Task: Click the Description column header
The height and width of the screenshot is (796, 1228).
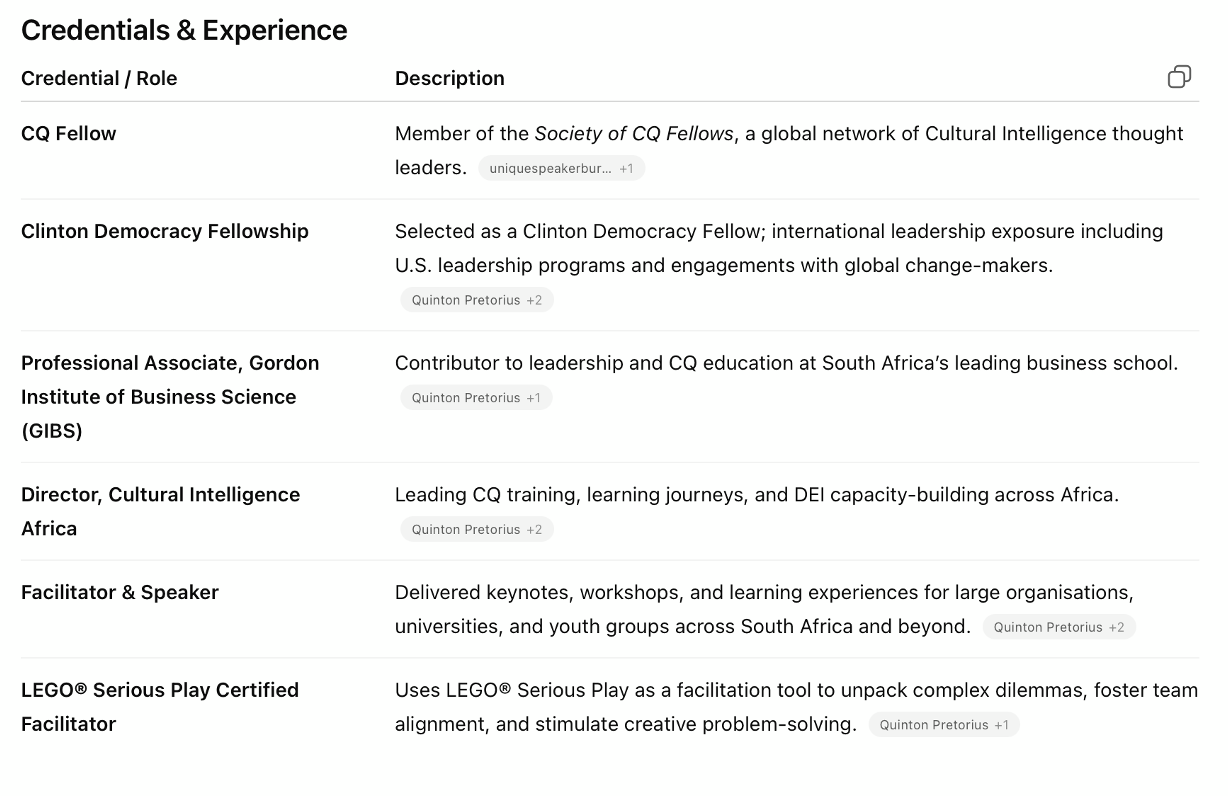Action: pos(450,78)
